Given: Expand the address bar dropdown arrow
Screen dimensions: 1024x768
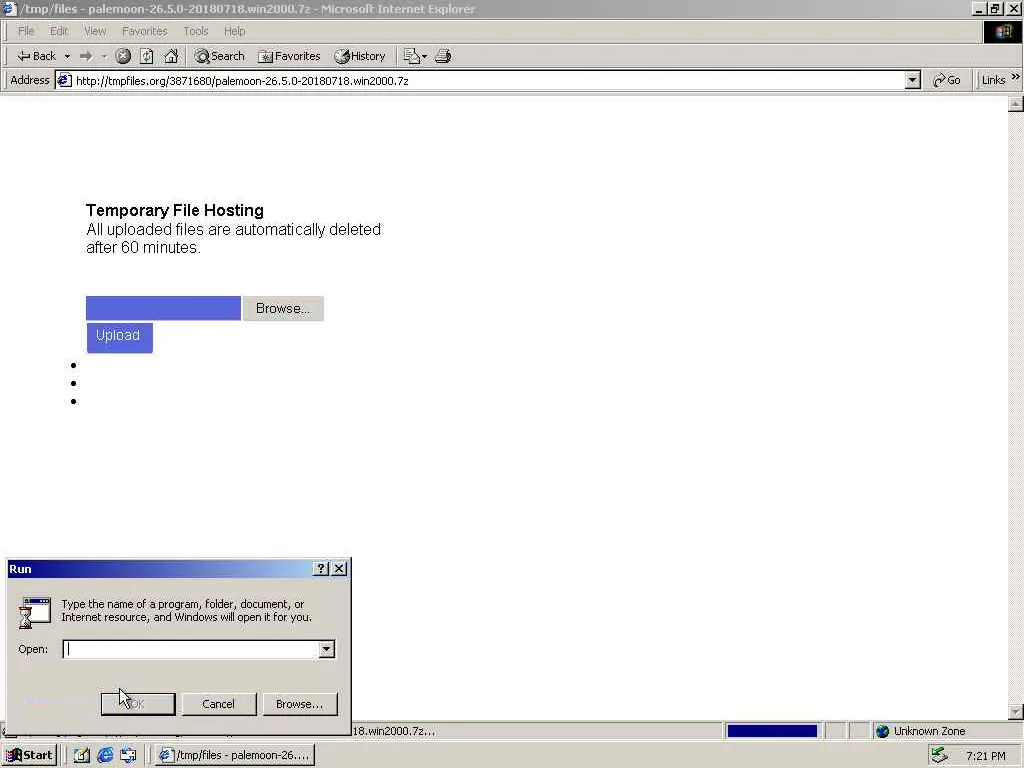Looking at the screenshot, I should tap(913, 81).
